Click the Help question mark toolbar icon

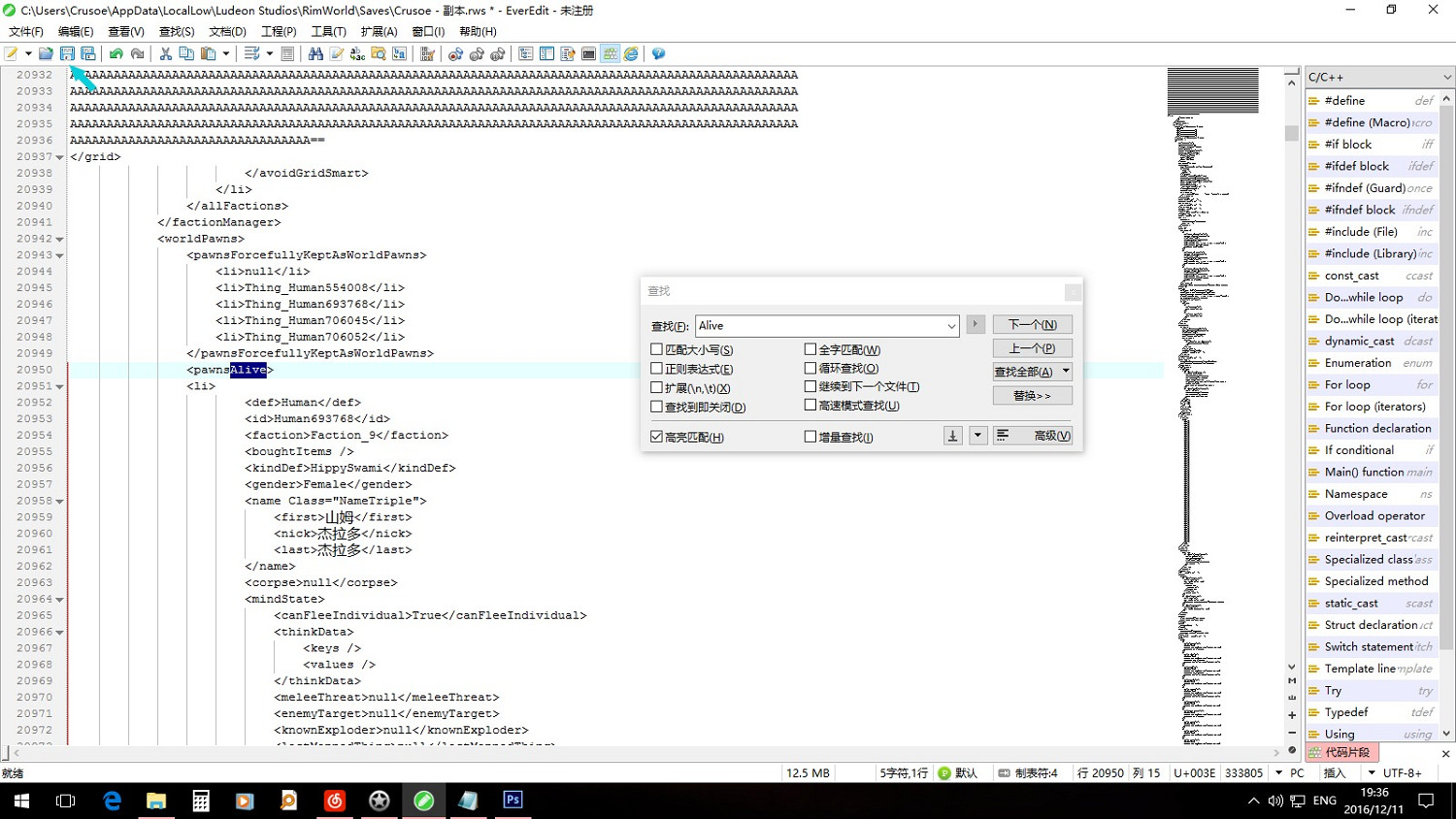pyautogui.click(x=658, y=54)
